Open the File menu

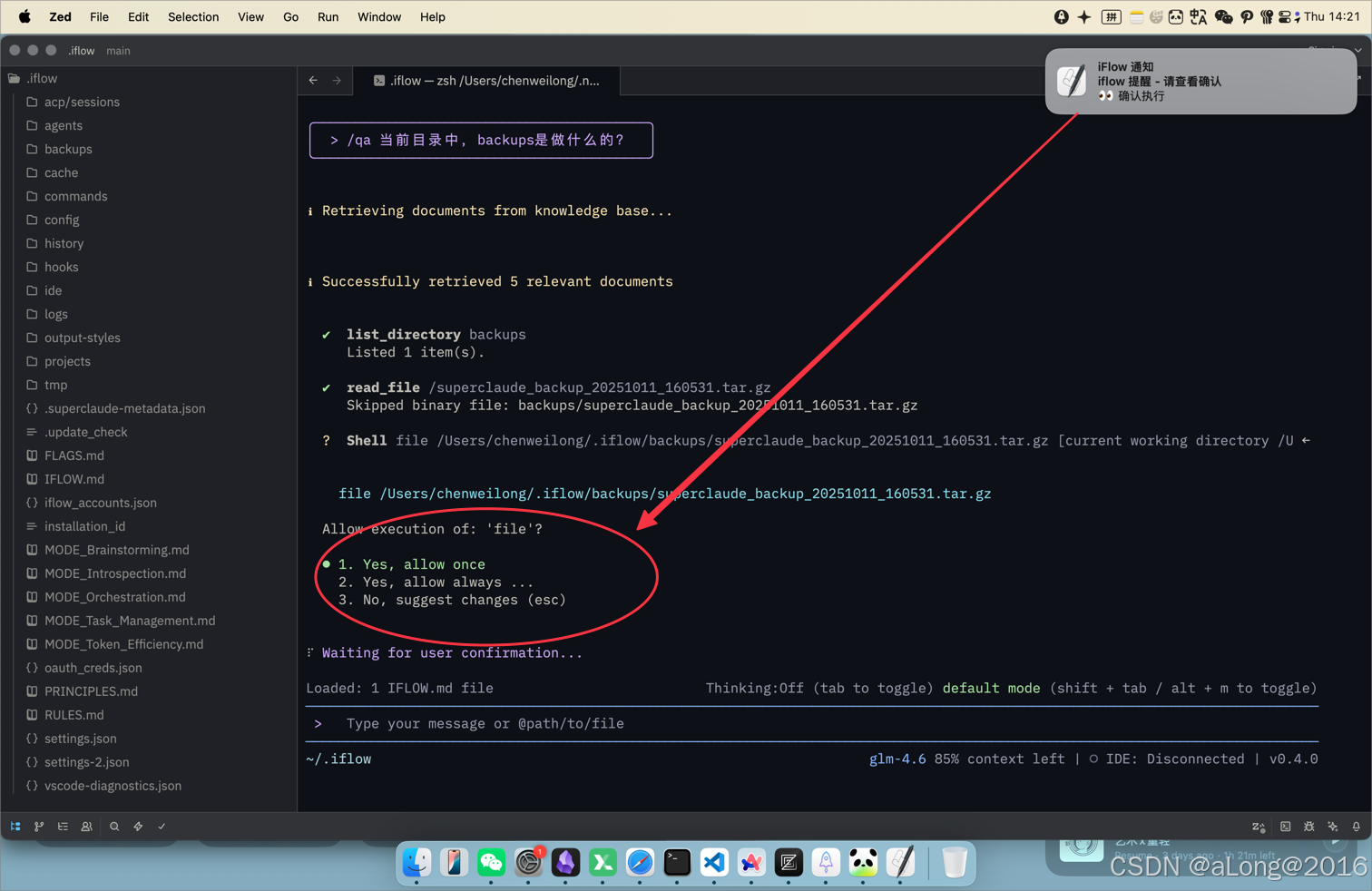pos(99,16)
